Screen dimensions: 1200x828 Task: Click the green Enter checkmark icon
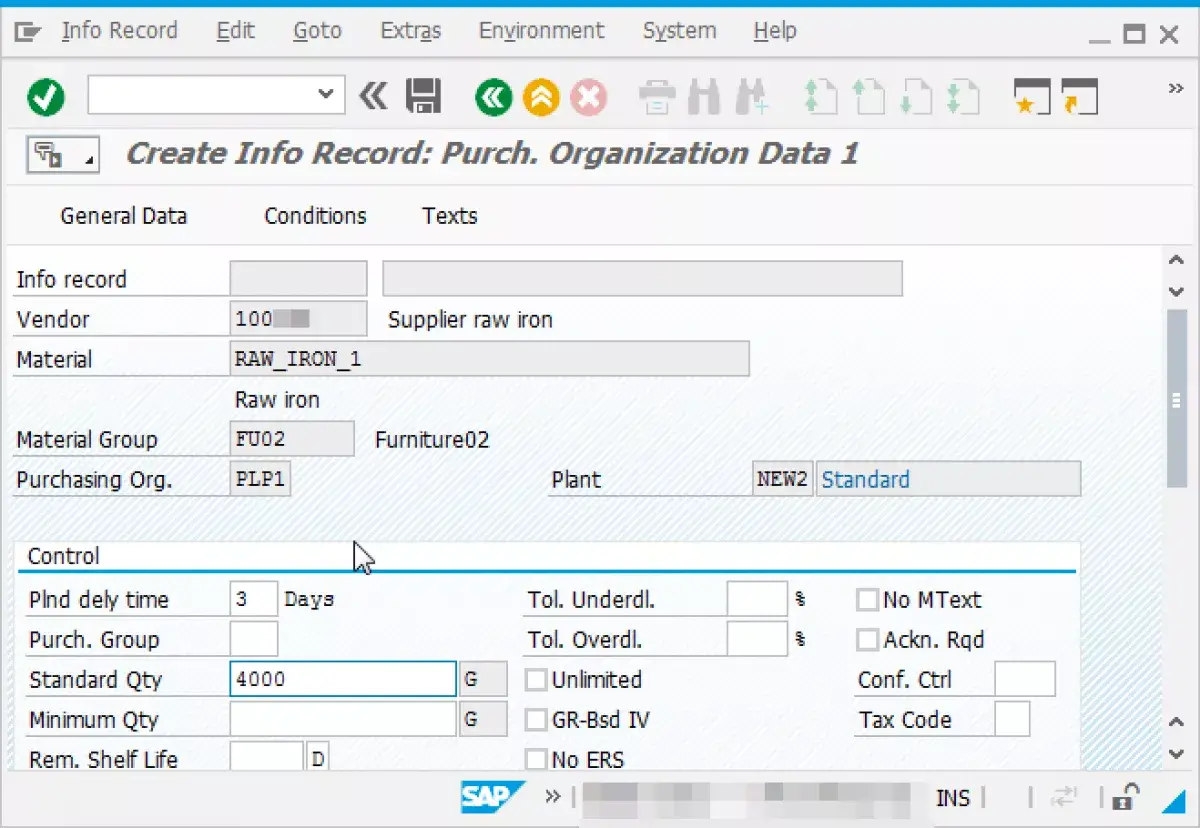46,96
